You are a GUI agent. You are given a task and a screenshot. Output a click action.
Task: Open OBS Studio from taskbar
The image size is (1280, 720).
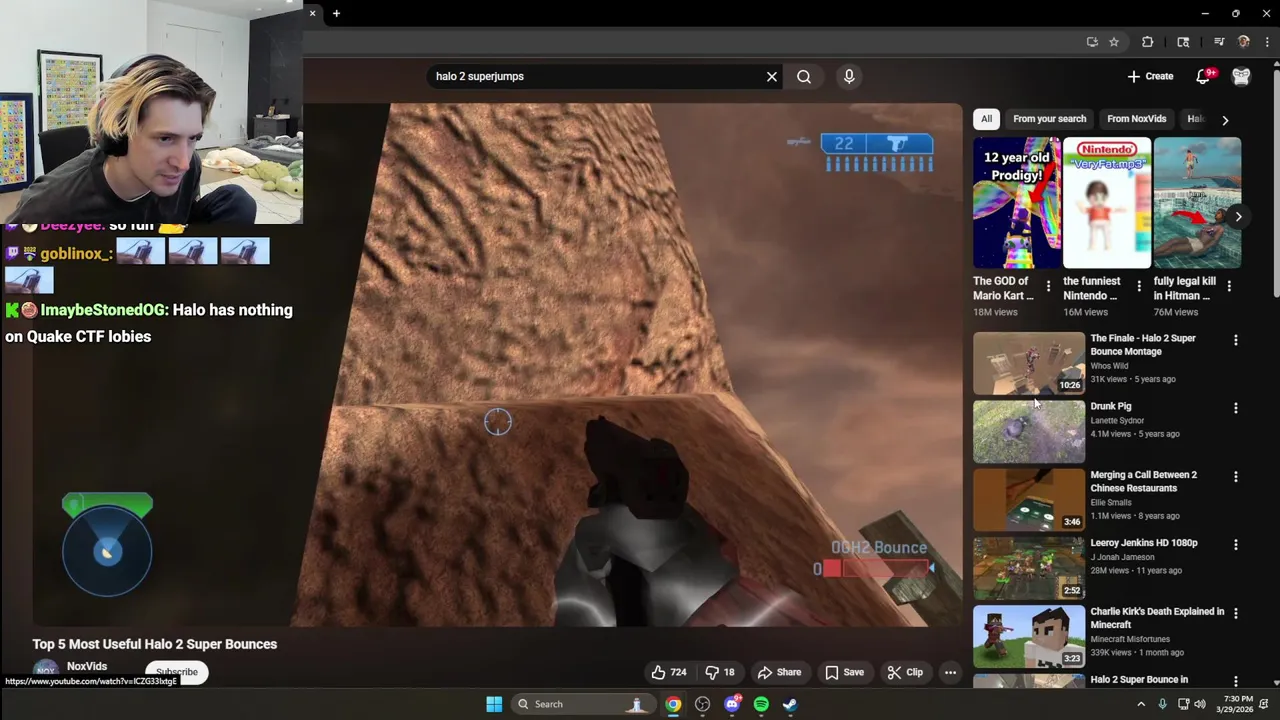(702, 704)
